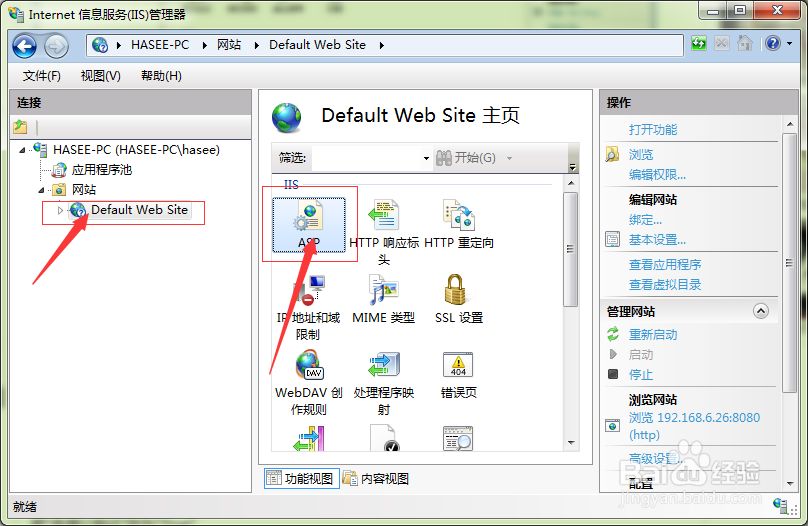Select 应用程序池 in the tree

[x=102, y=170]
